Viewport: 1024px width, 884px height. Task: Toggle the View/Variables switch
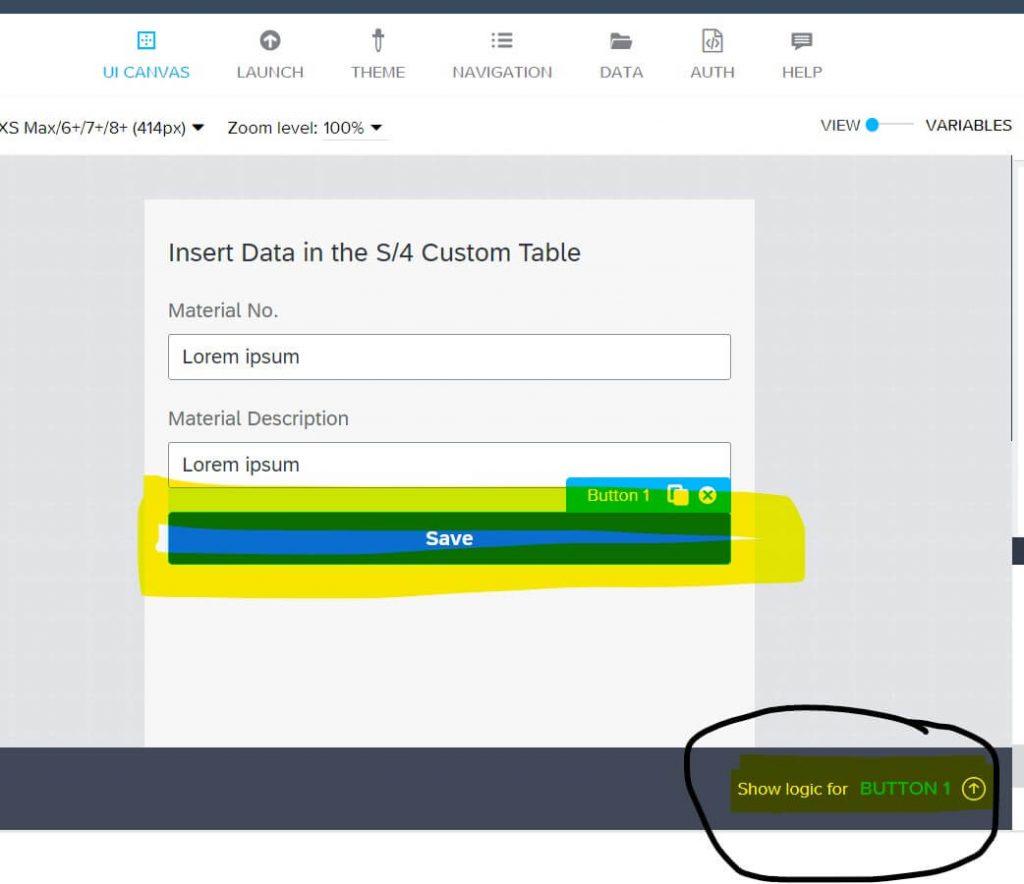(x=888, y=125)
